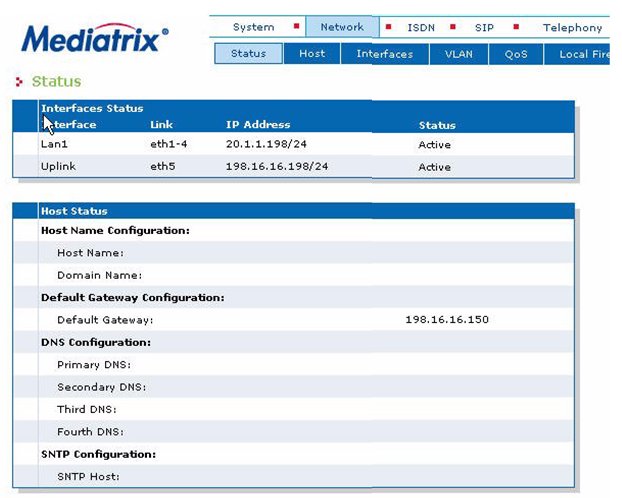Click Default Gateway Configuration heading

click(132, 298)
